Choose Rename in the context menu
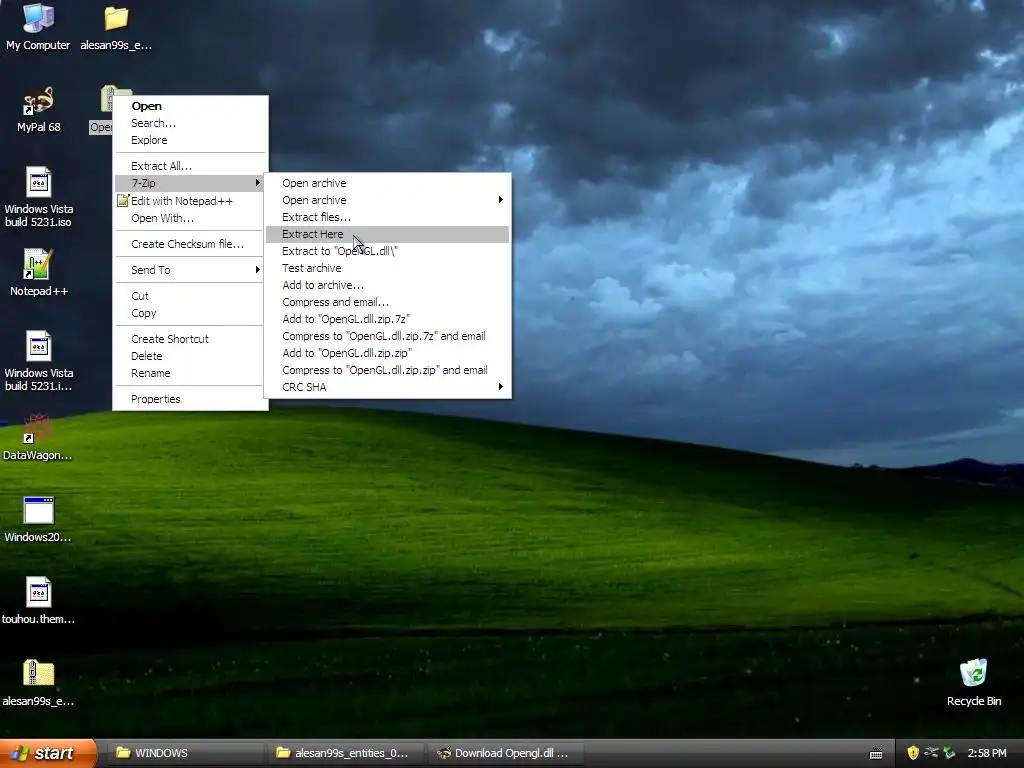Image resolution: width=1024 pixels, height=768 pixels. tap(191, 373)
